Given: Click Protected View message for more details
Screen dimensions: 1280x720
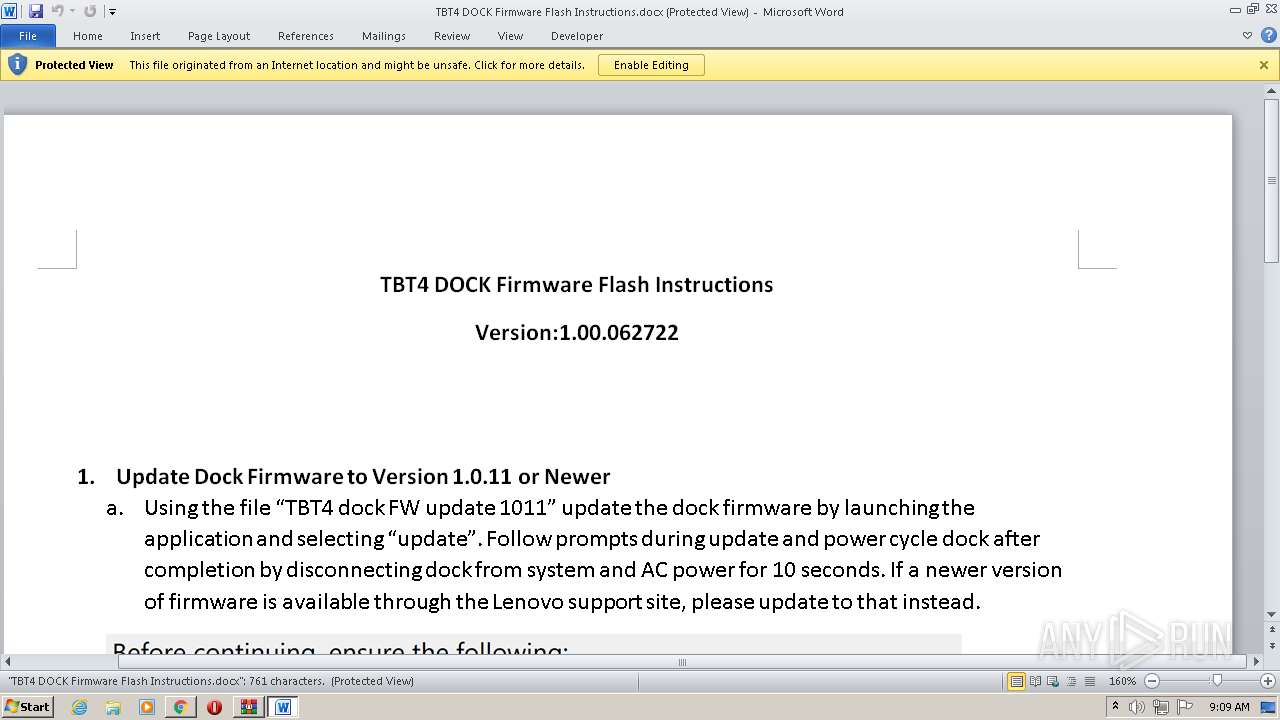Looking at the screenshot, I should click(357, 65).
